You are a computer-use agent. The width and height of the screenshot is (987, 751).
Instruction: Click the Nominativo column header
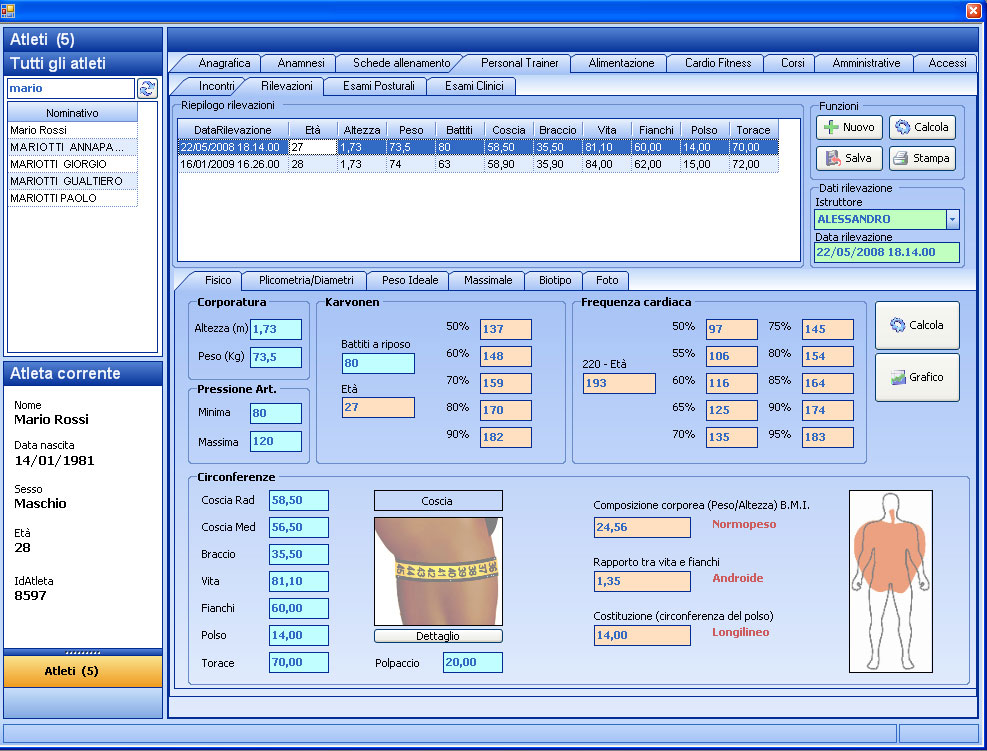(x=72, y=113)
